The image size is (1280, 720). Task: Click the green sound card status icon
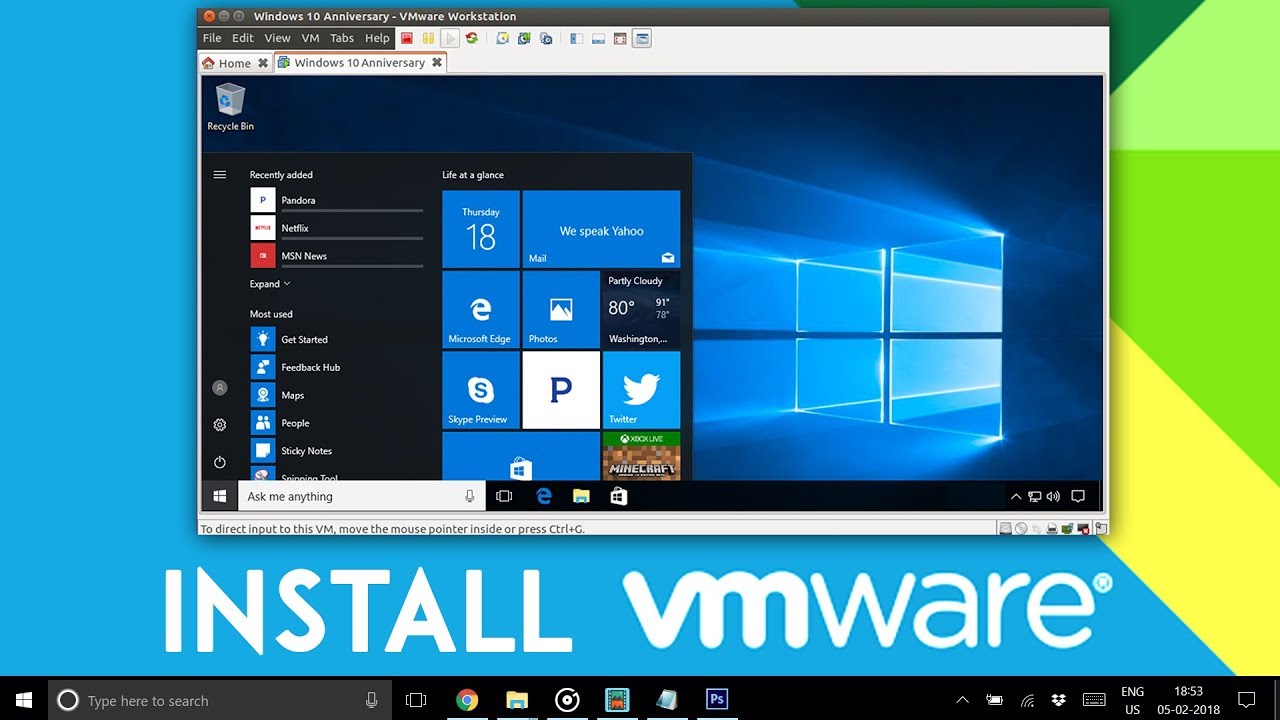coord(1068,527)
